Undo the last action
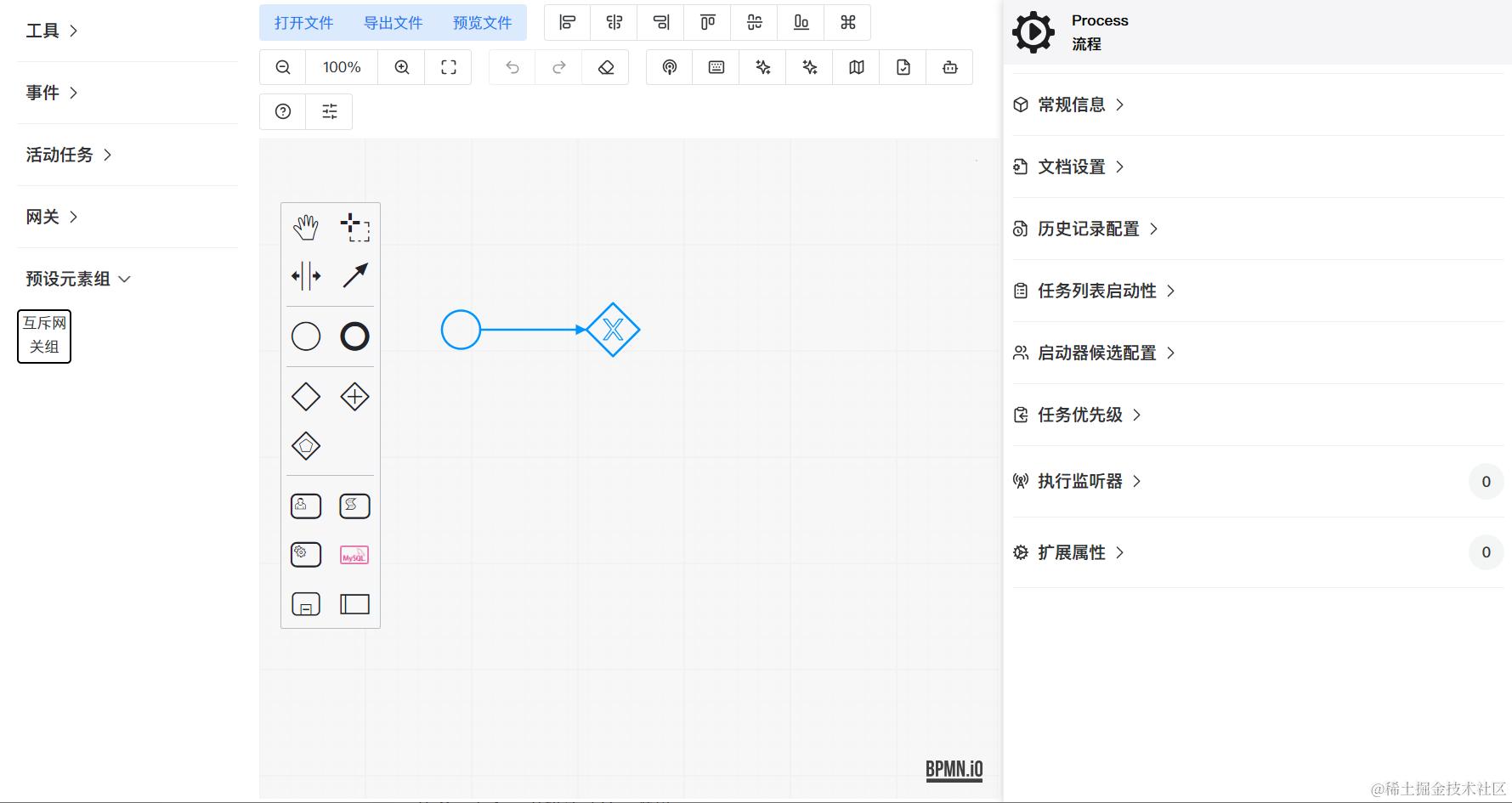This screenshot has width=1512, height=803. coord(512,67)
